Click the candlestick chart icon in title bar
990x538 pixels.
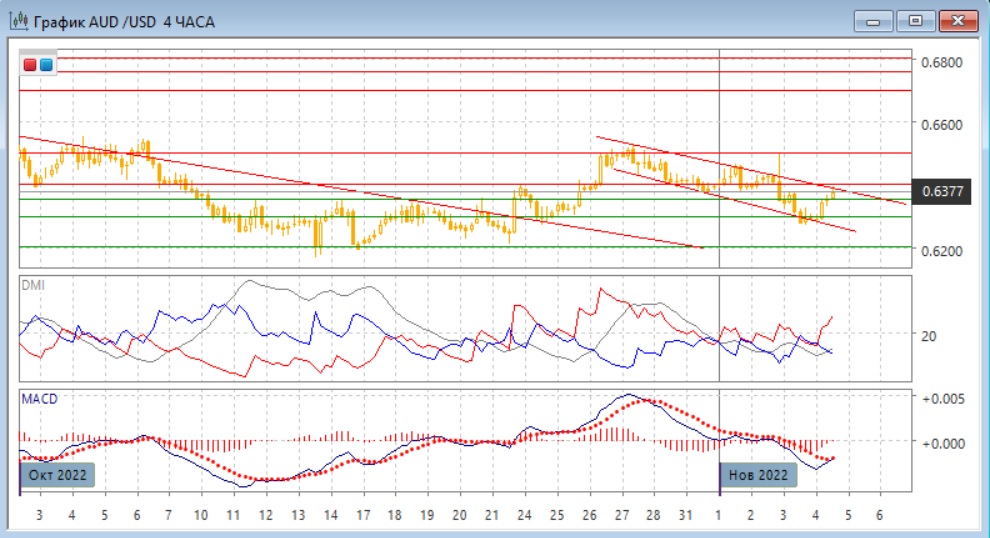(x=16, y=20)
